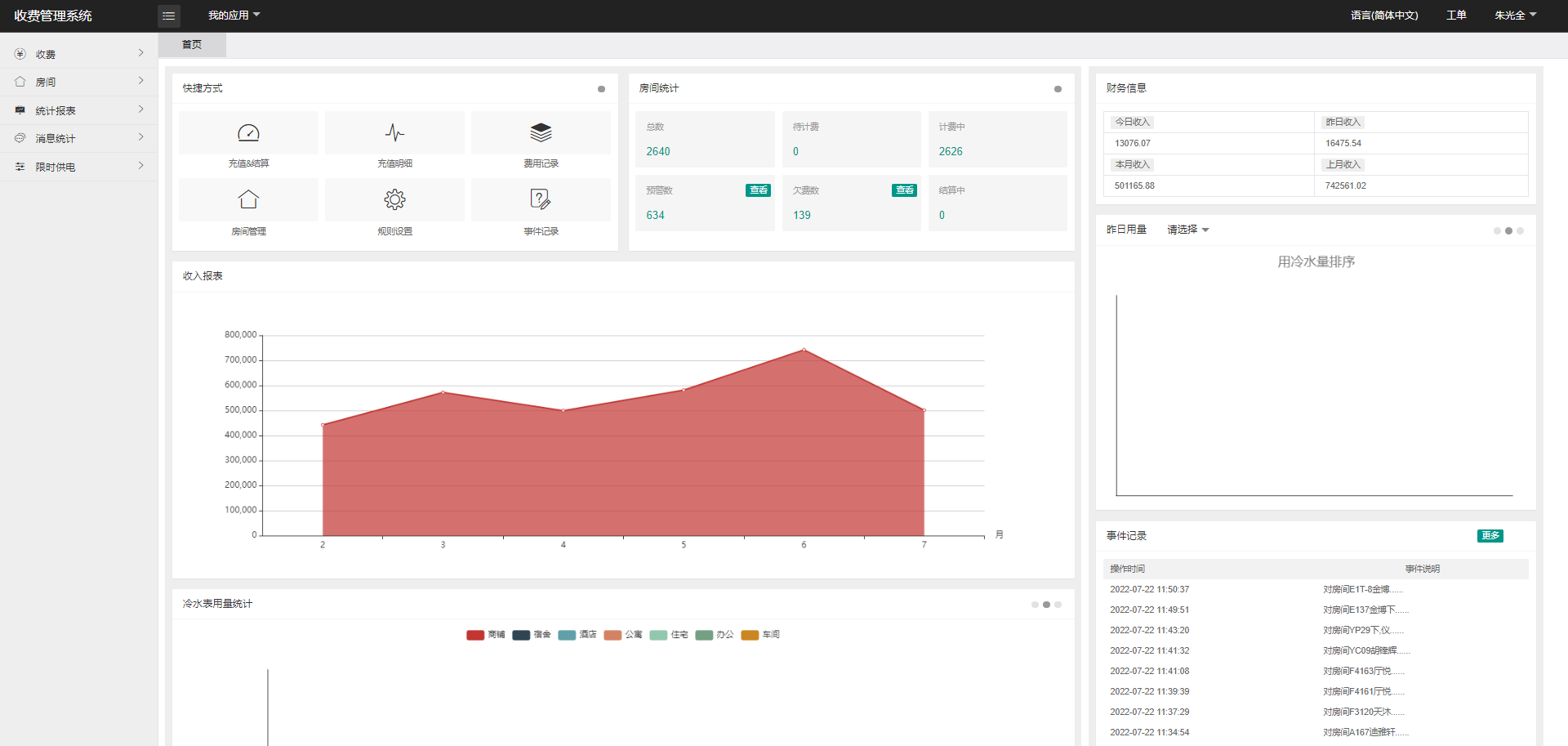The image size is (1568, 746).
Task: Open the 我的应用 dropdown menu
Action: click(234, 16)
